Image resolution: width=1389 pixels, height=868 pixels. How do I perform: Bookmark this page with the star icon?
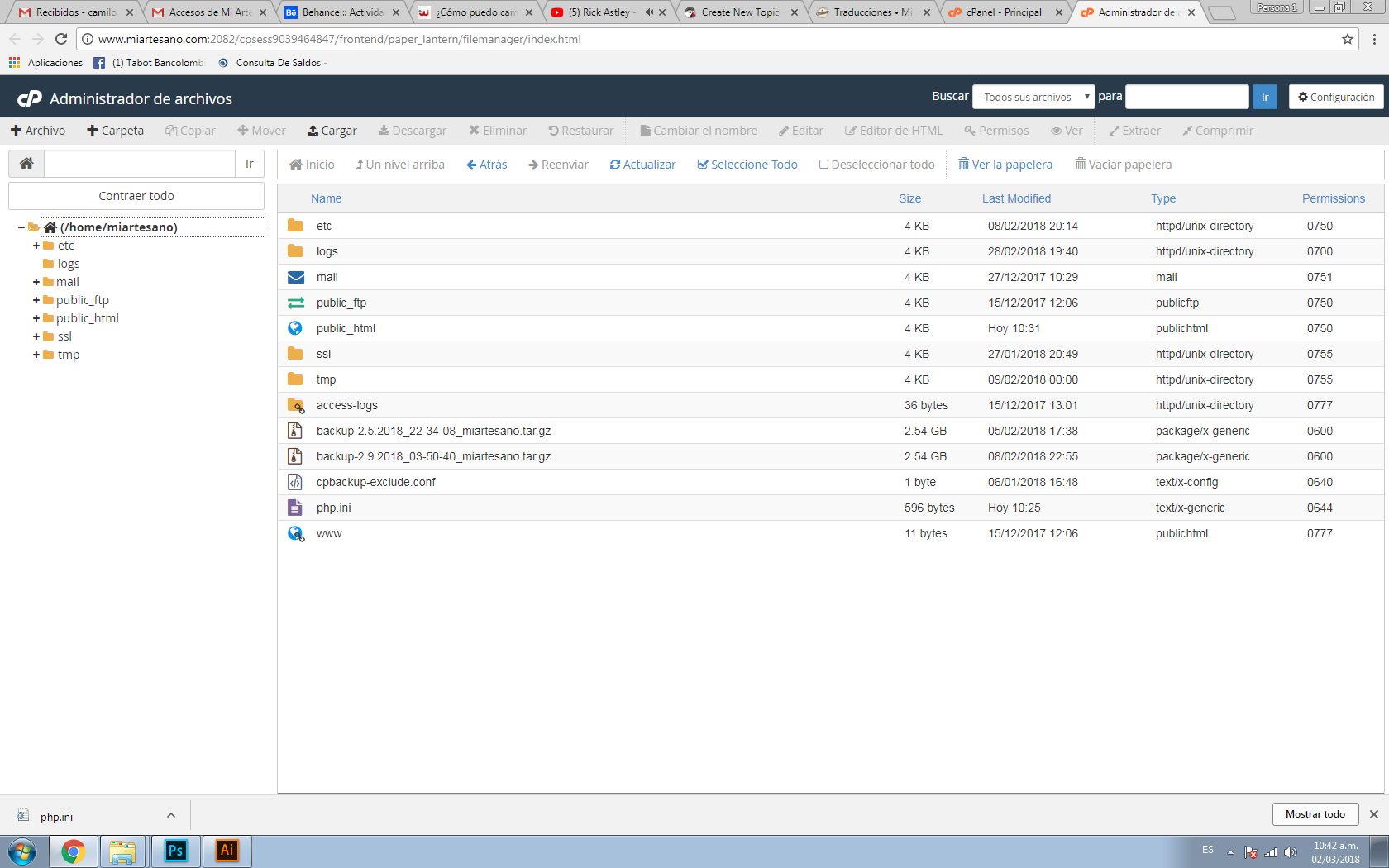pos(1348,39)
